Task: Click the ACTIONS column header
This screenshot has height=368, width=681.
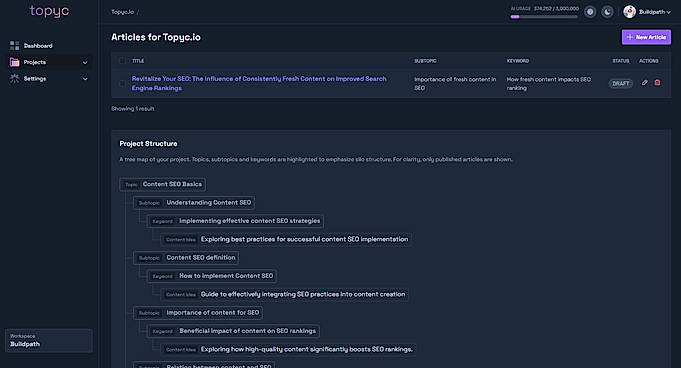Action: pos(648,61)
